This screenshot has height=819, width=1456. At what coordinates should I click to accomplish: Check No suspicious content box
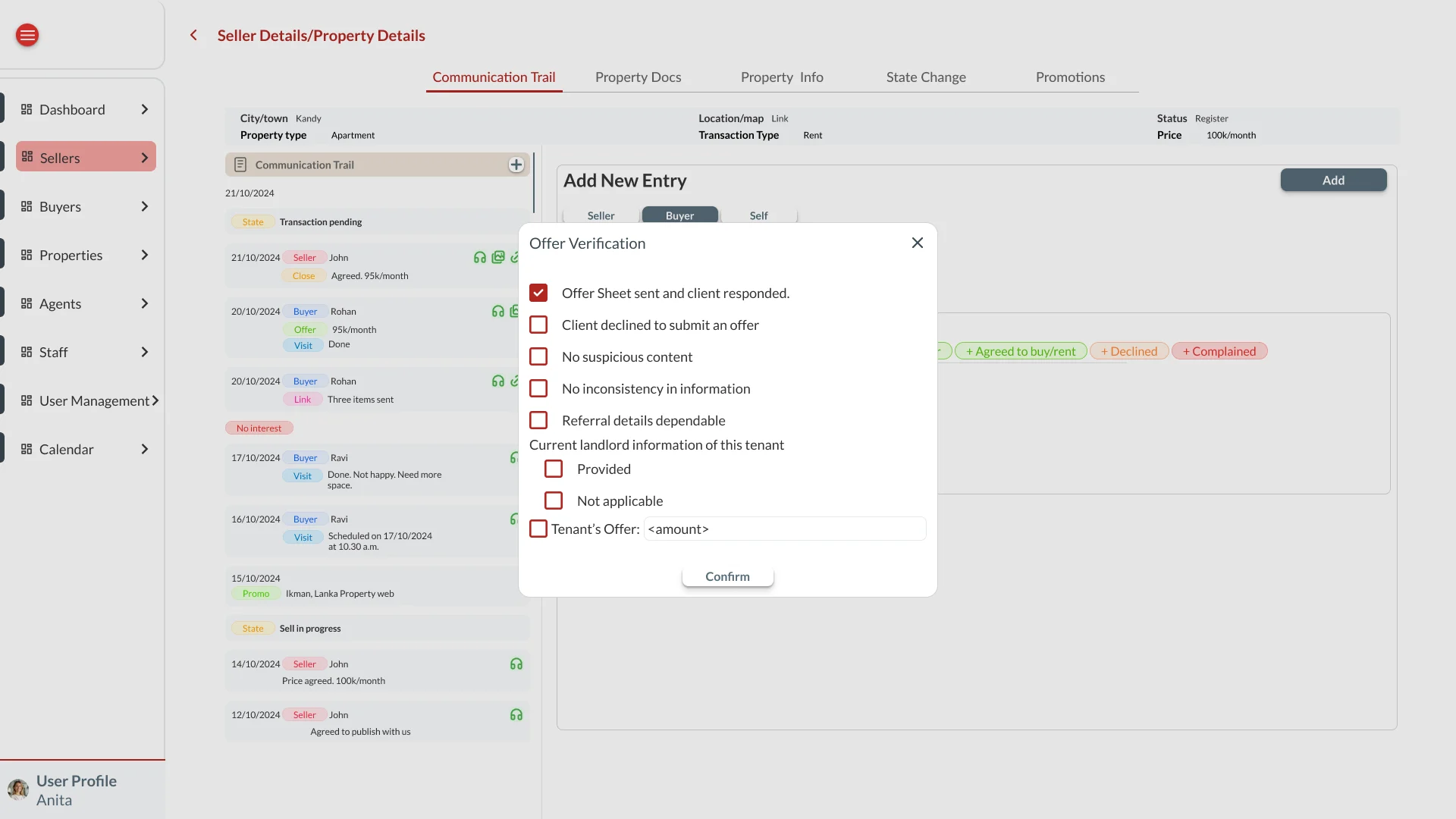tap(538, 356)
